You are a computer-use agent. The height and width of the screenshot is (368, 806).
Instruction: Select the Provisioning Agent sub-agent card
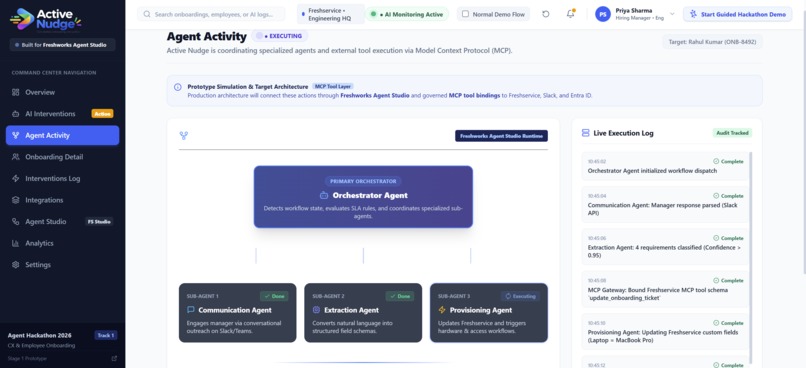pyautogui.click(x=489, y=312)
